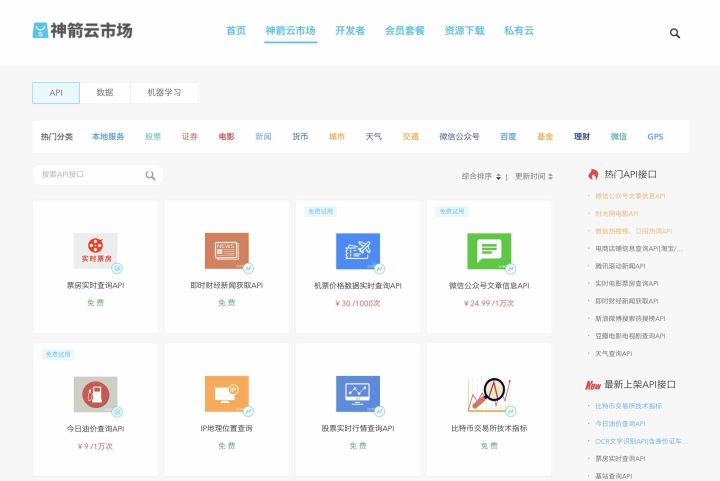The height and width of the screenshot is (481, 720).
Task: Open 电商店铺信息查询API in the hot list
Action: (638, 248)
